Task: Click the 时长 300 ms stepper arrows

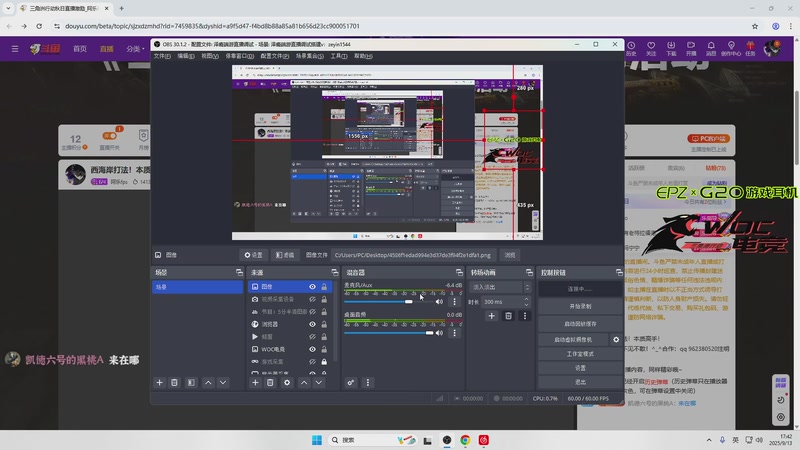Action: coord(526,302)
